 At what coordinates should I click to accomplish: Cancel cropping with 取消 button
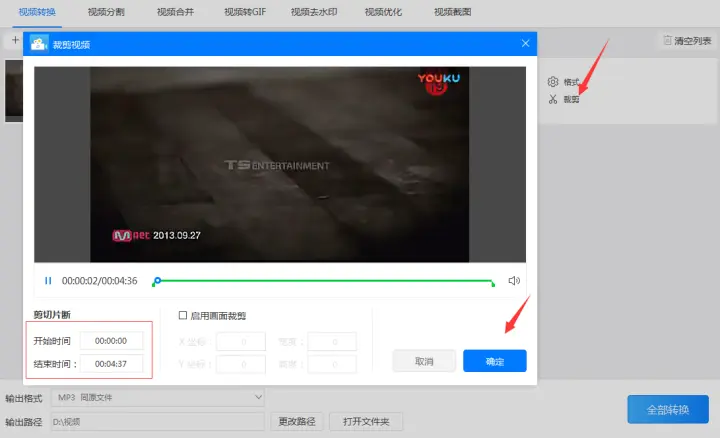[x=424, y=361]
